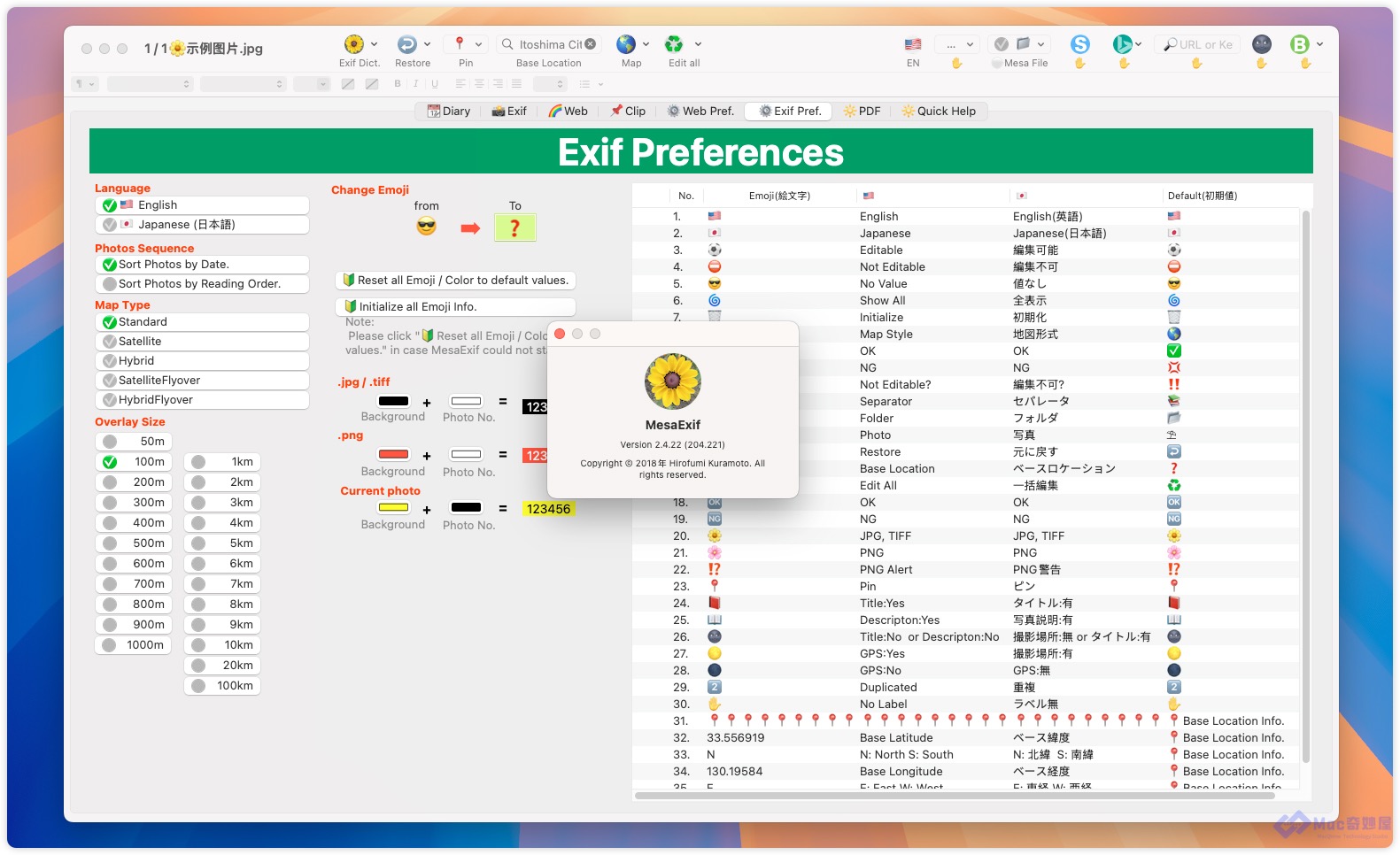Select Japanese (日本語) language option
Image resolution: width=1400 pixels, height=855 pixels.
point(202,225)
